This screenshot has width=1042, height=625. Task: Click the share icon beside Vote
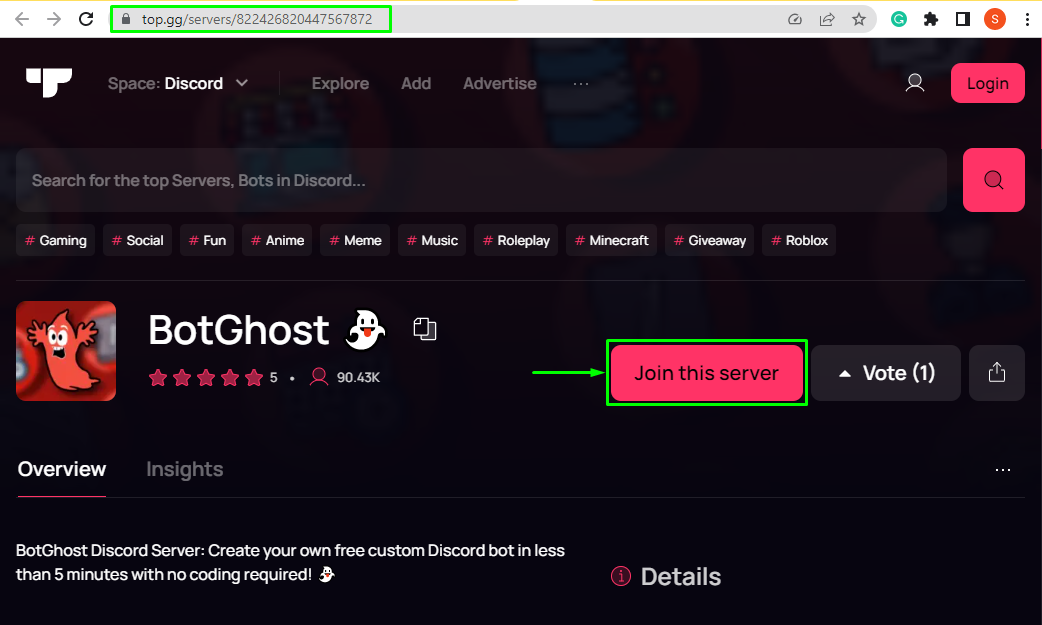click(x=997, y=372)
